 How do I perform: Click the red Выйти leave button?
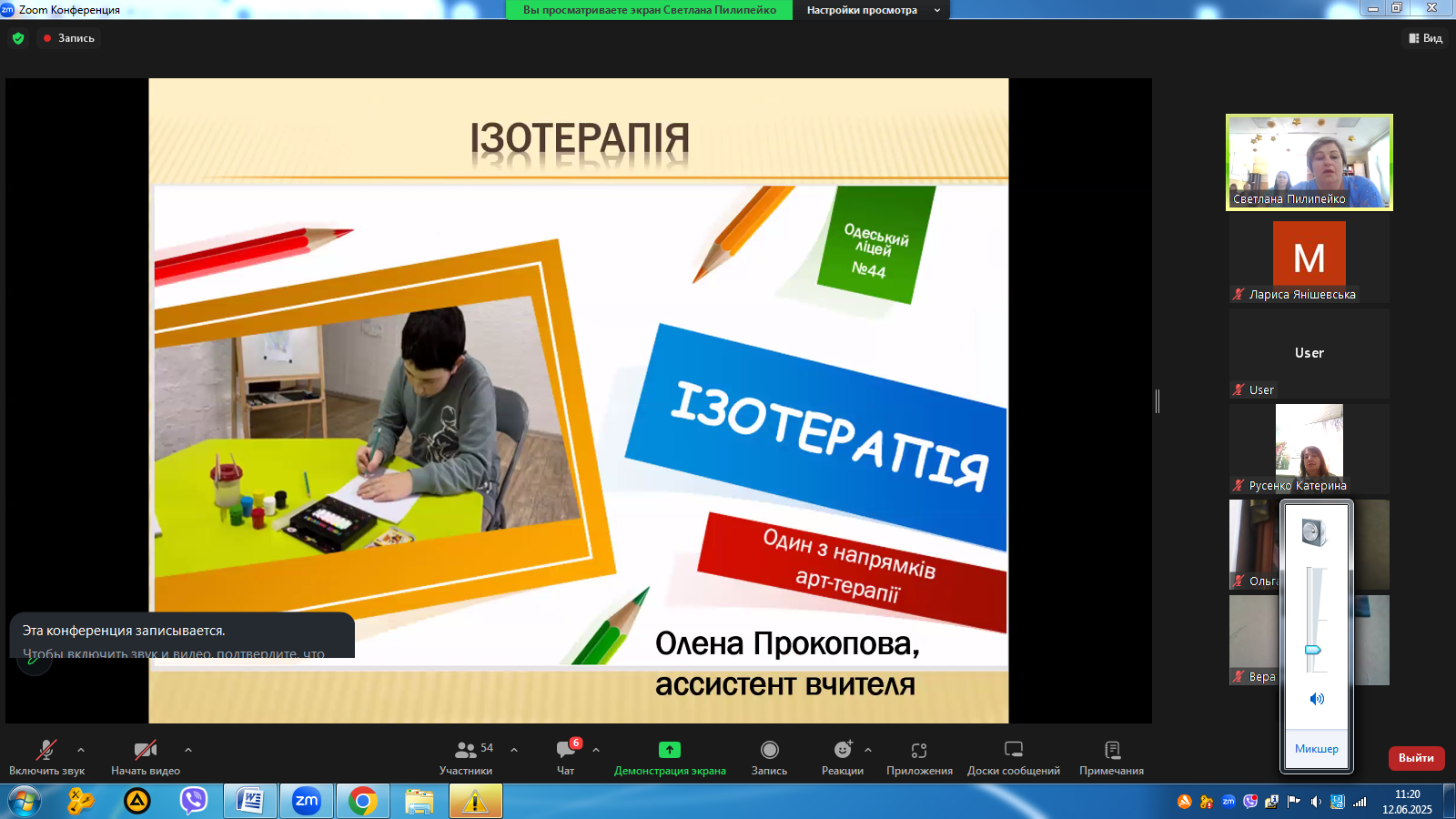pyautogui.click(x=1416, y=758)
